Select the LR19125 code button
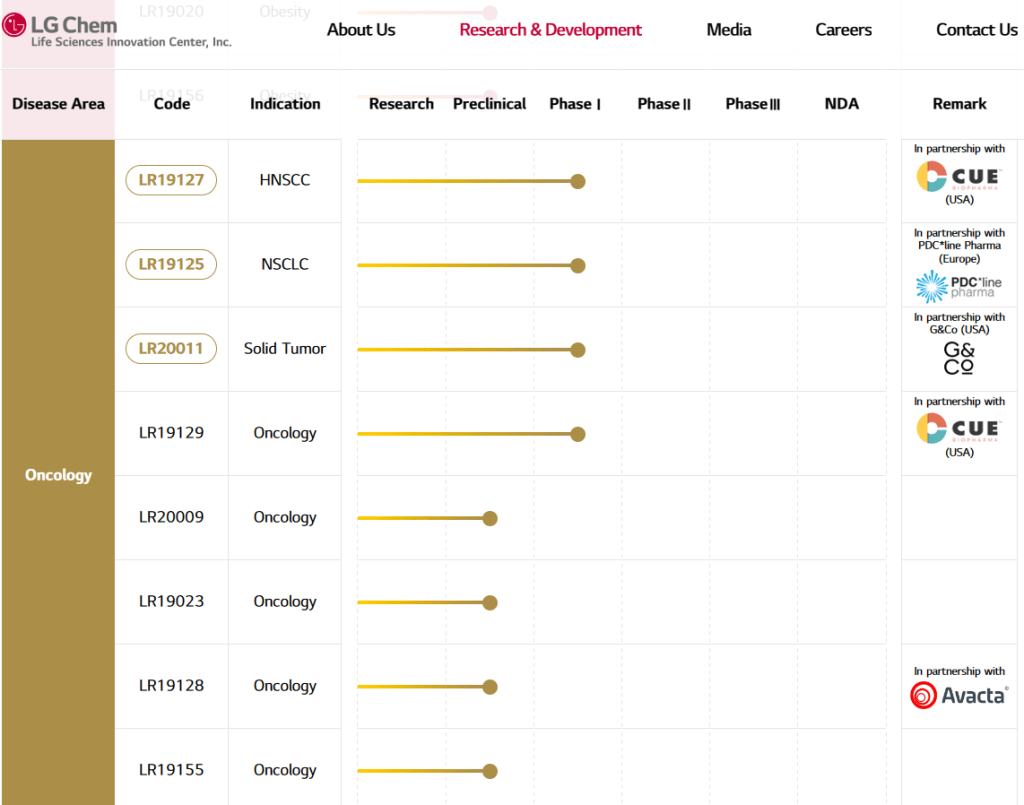 [171, 265]
